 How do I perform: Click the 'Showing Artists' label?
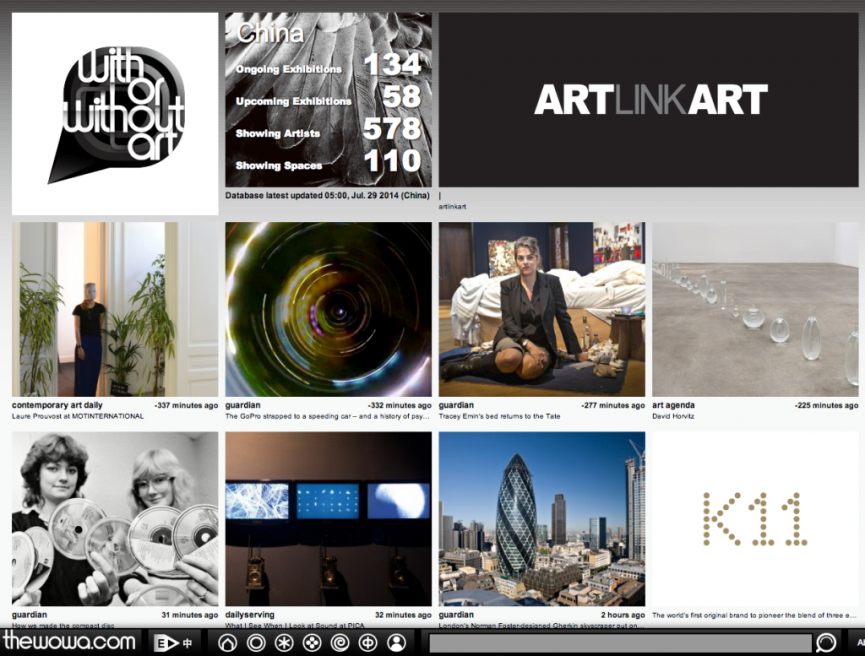point(277,134)
